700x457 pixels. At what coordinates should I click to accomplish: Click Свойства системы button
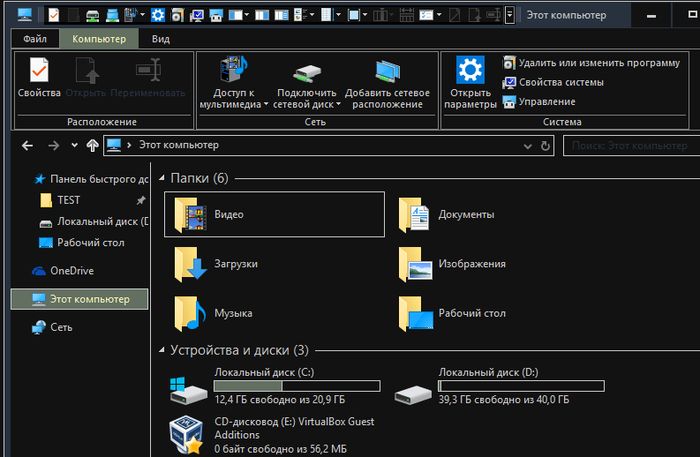click(x=560, y=82)
